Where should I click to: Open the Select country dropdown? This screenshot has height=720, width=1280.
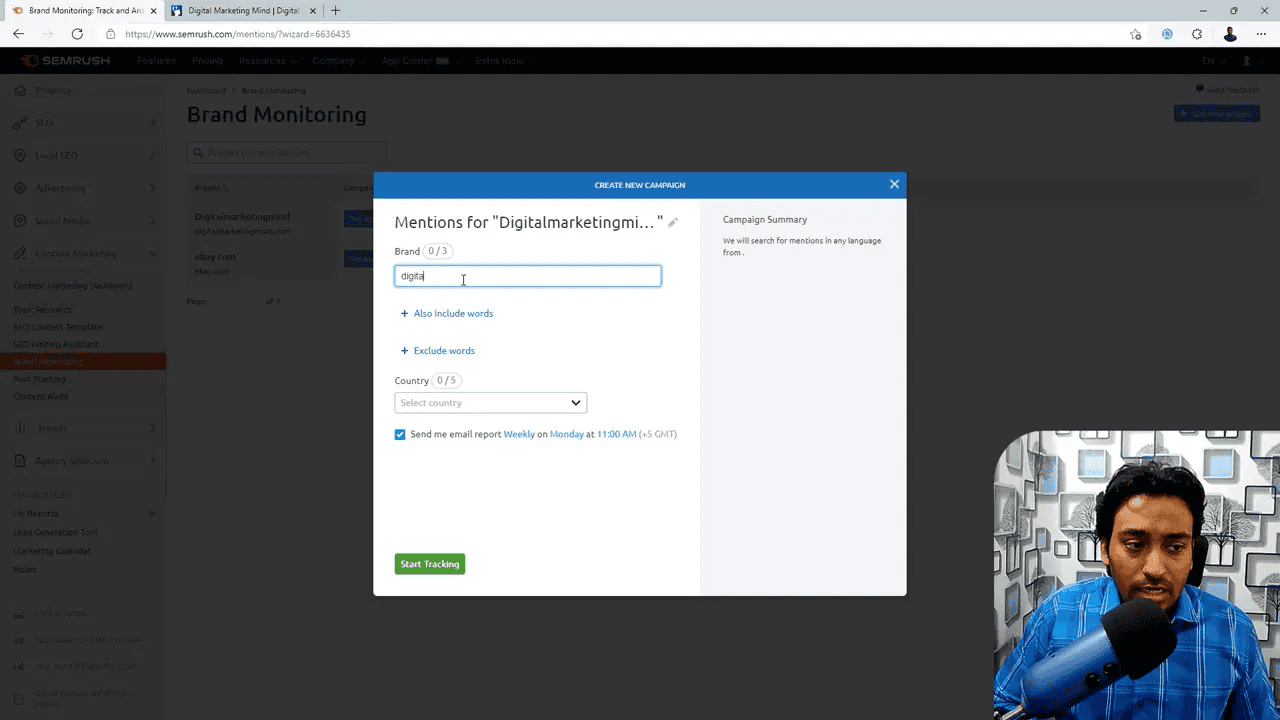coord(490,402)
